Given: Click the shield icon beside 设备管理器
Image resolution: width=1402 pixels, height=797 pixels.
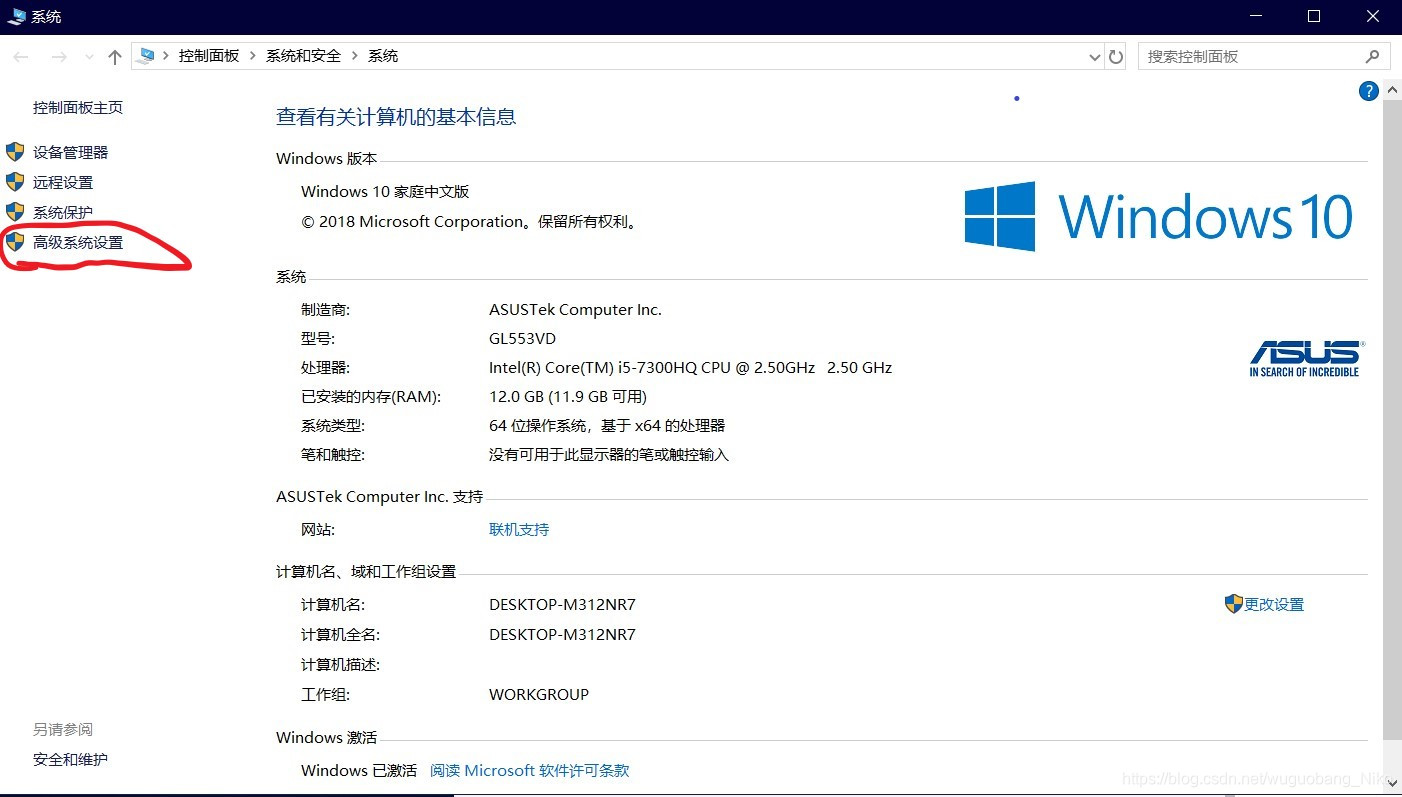Looking at the screenshot, I should click(15, 152).
